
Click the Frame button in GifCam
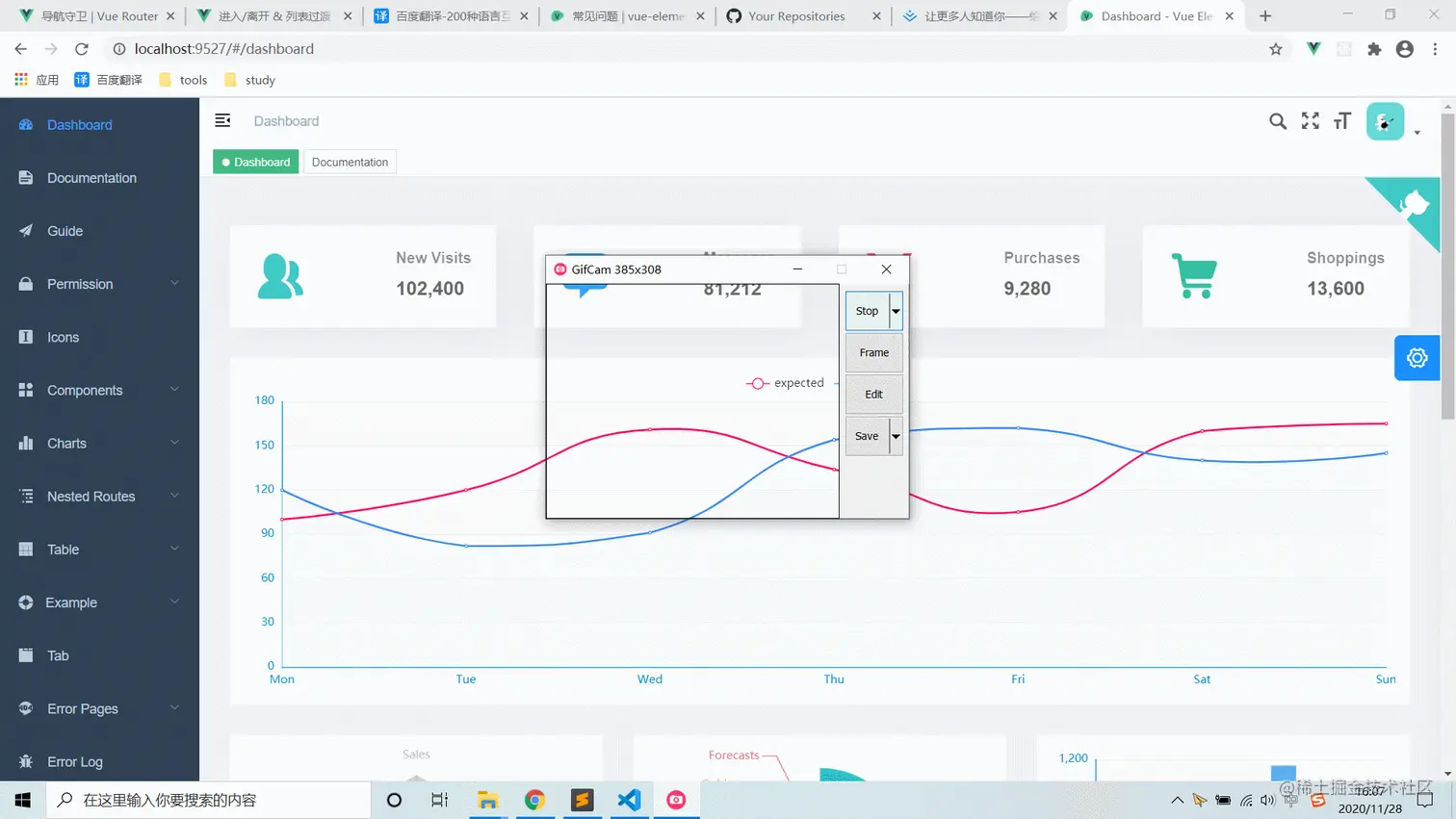pos(874,352)
